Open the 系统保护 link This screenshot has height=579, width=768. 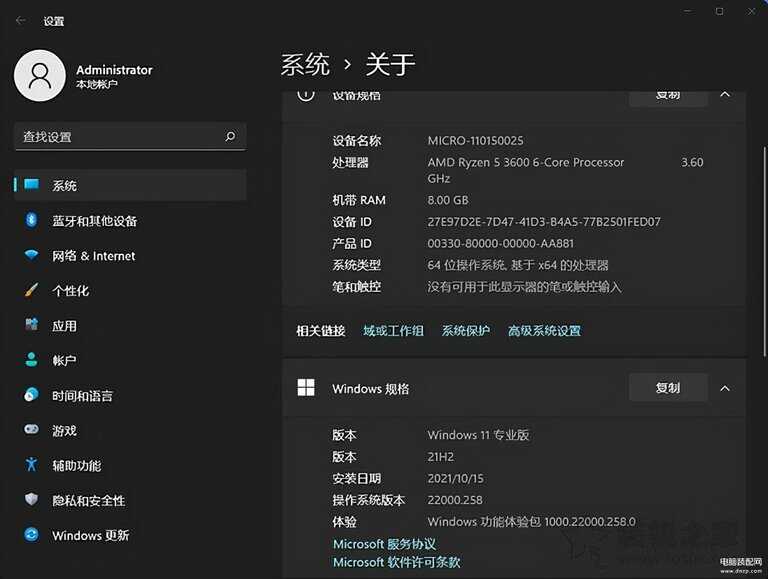tap(466, 331)
